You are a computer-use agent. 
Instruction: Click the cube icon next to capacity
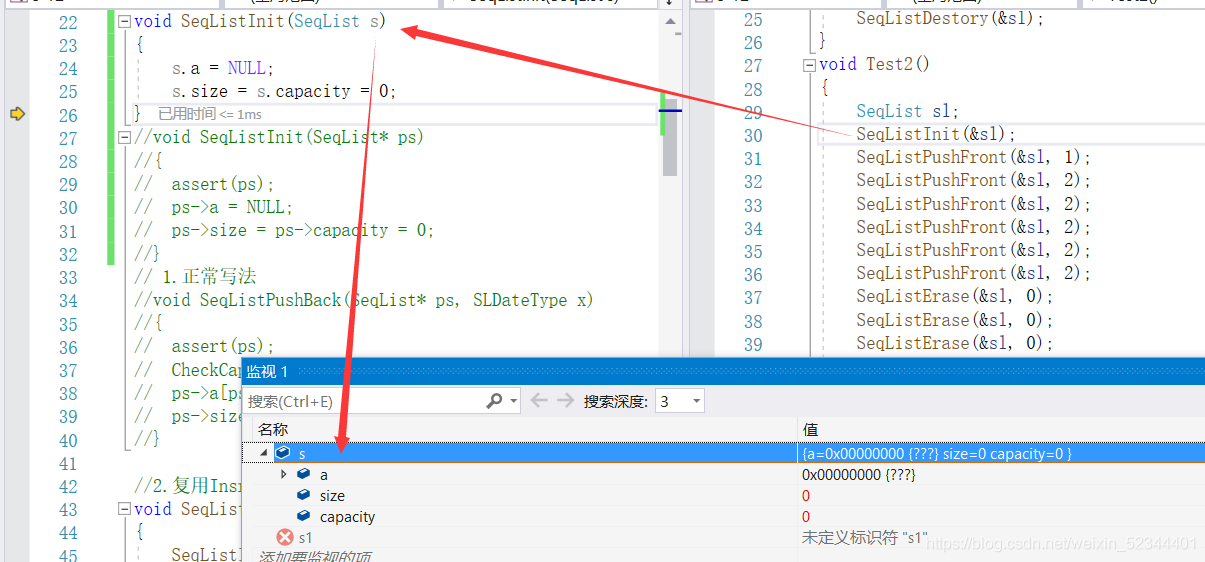pyautogui.click(x=303, y=517)
